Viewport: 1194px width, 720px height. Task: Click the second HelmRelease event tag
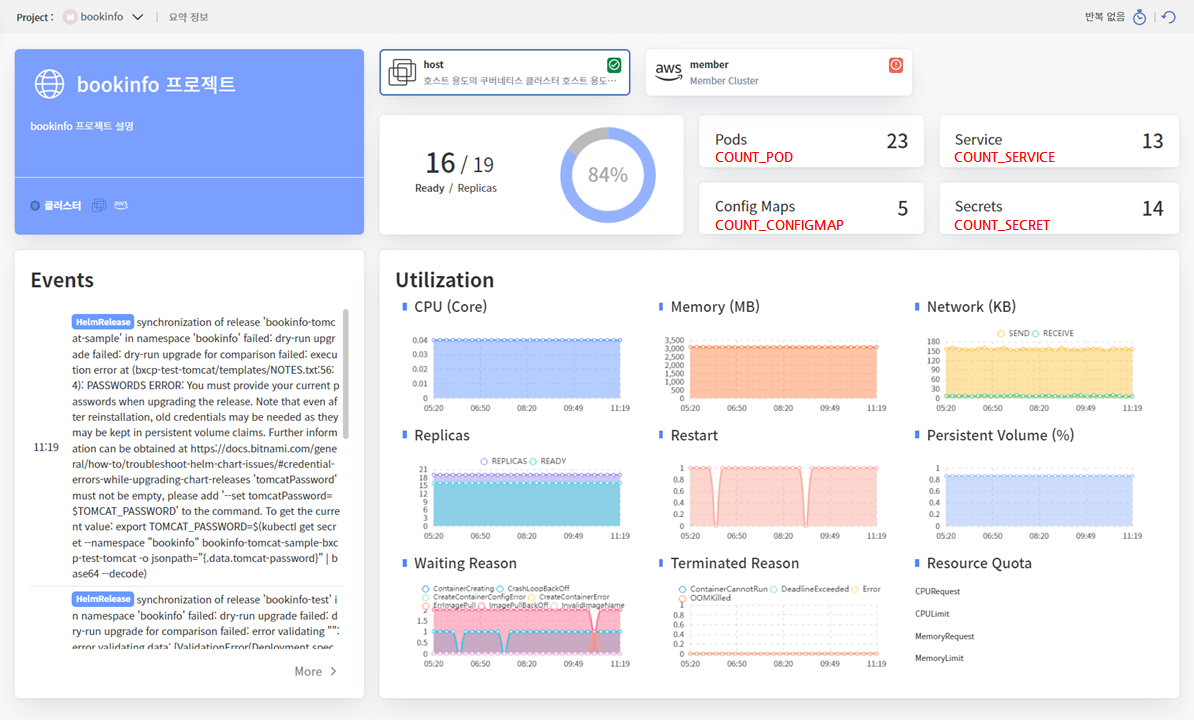(103, 599)
